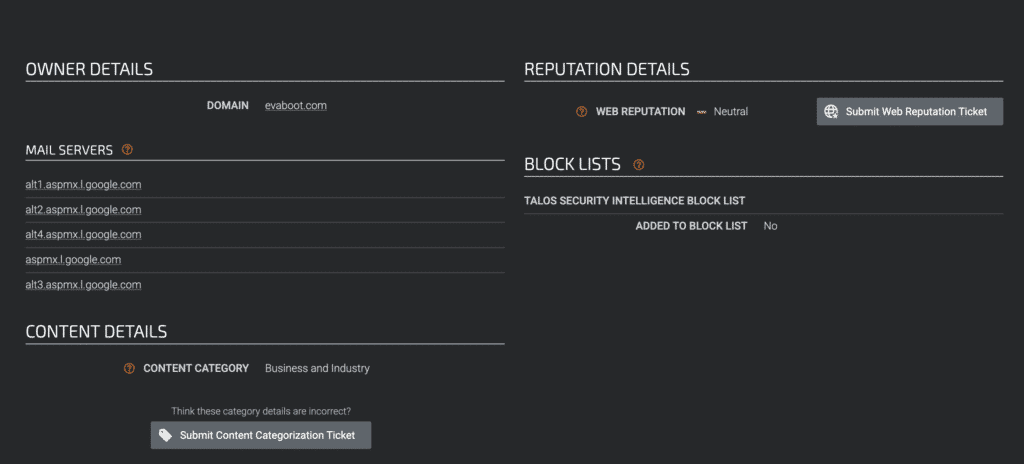Select the Neutral web reputation value
1024x464 pixels.
[x=731, y=112]
